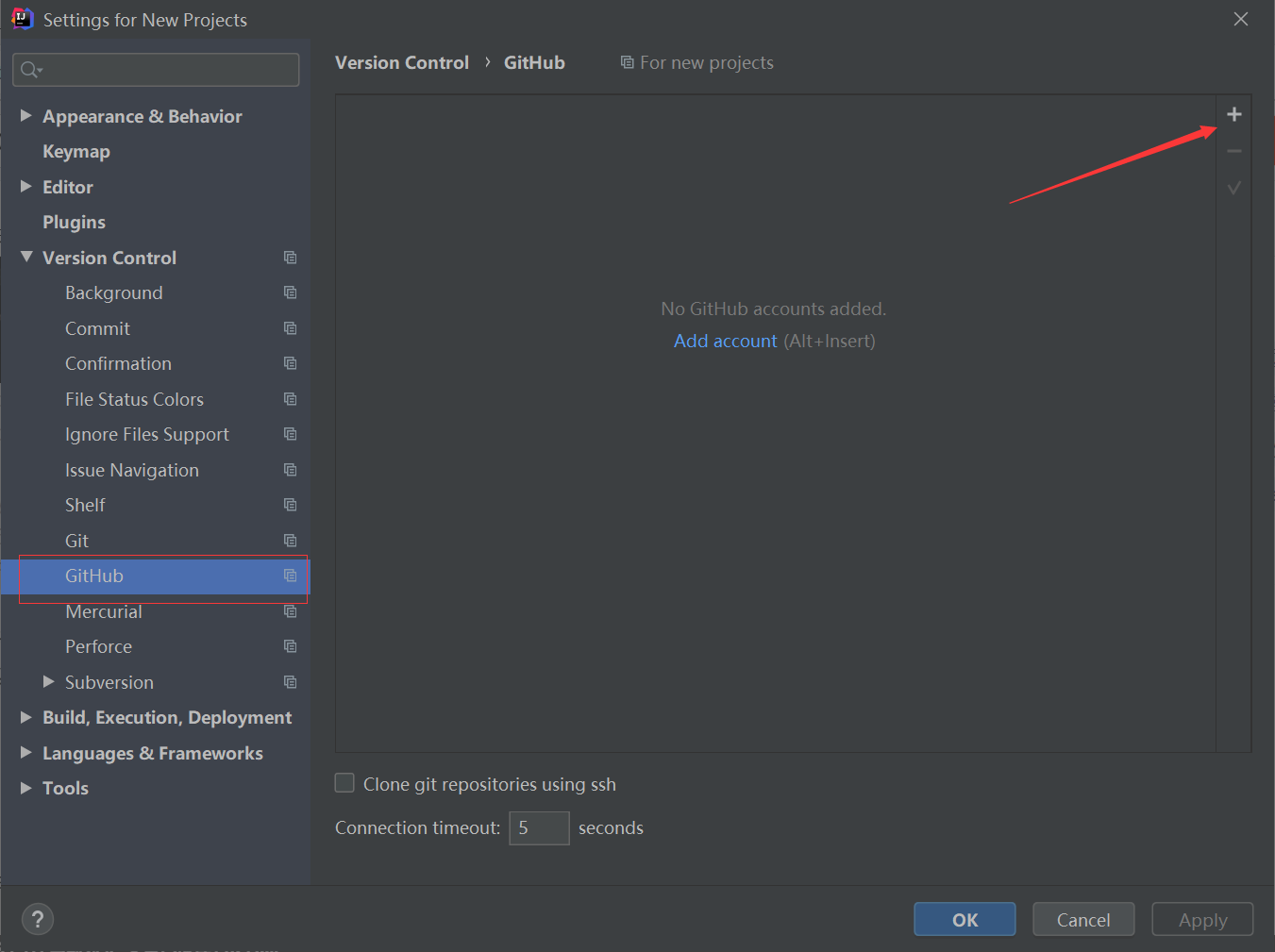The height and width of the screenshot is (952, 1275).
Task: Focus the settings search field
Action: pyautogui.click(x=156, y=70)
